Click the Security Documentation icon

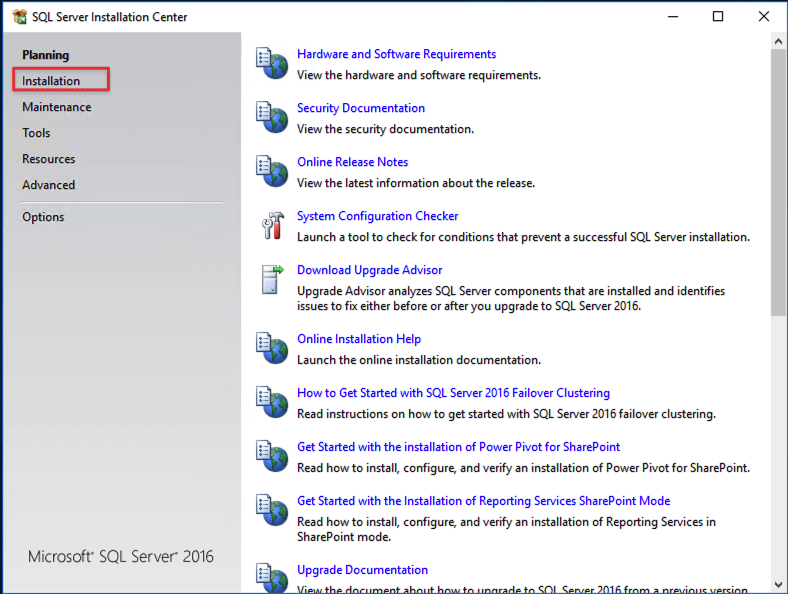[271, 117]
